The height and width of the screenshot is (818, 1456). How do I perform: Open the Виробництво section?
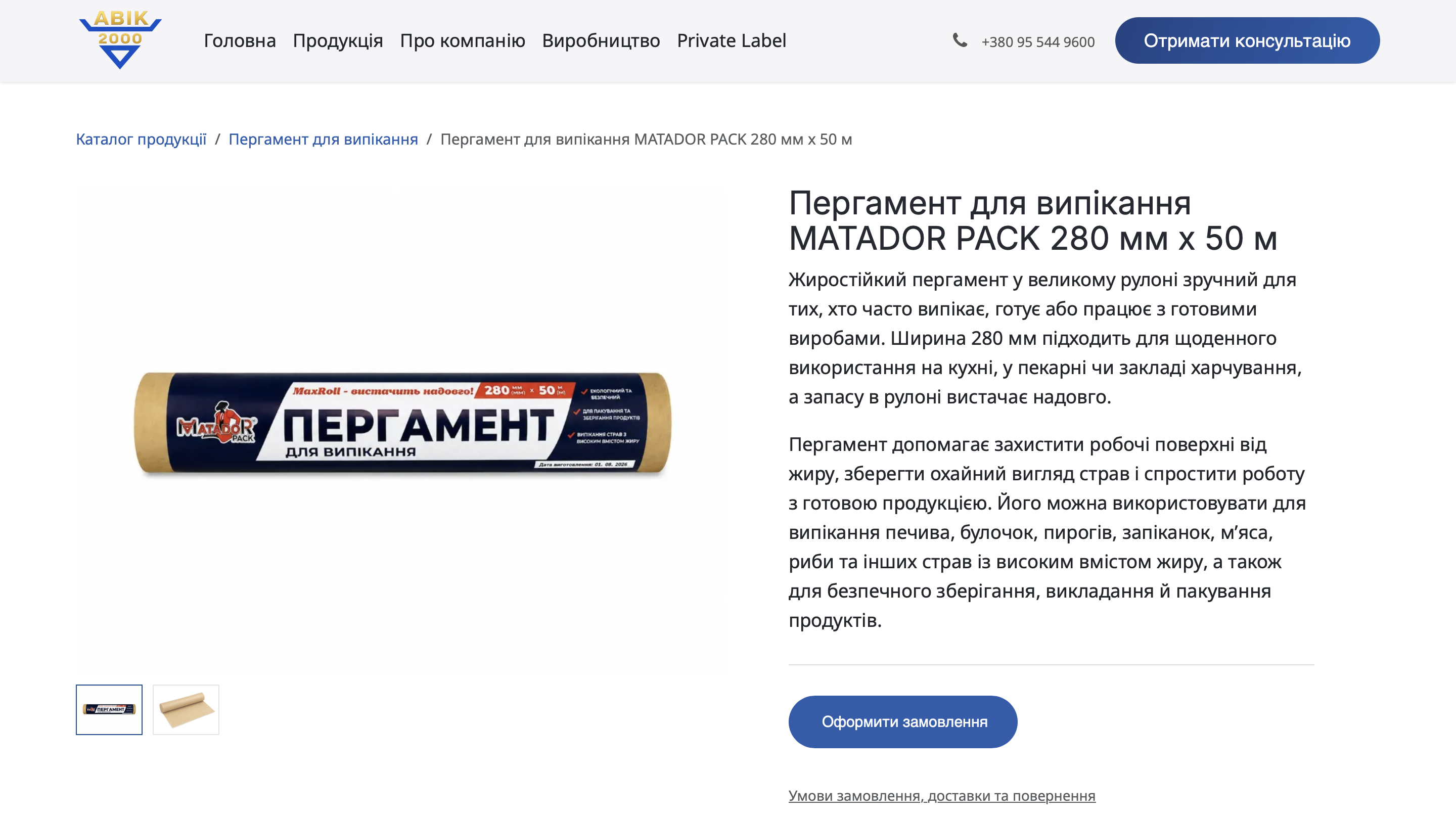pyautogui.click(x=601, y=41)
